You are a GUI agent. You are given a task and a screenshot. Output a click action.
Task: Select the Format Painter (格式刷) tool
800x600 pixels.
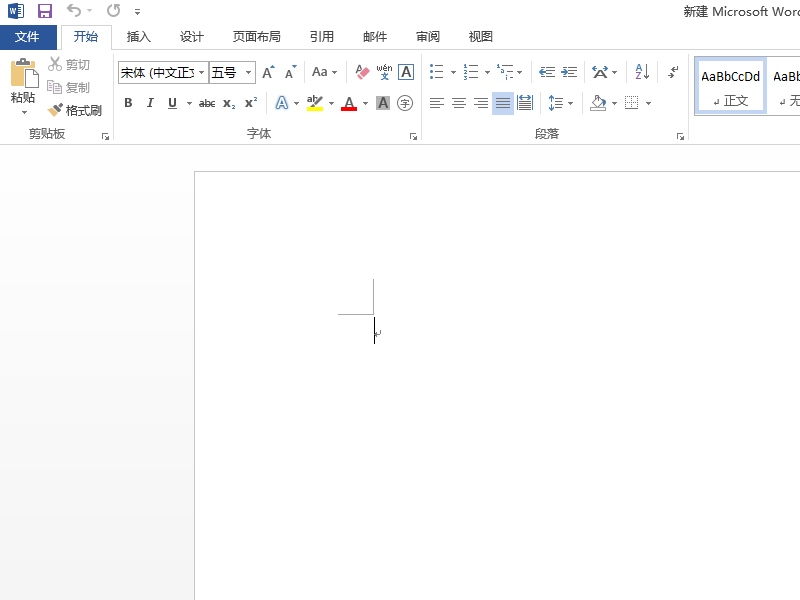(x=75, y=110)
